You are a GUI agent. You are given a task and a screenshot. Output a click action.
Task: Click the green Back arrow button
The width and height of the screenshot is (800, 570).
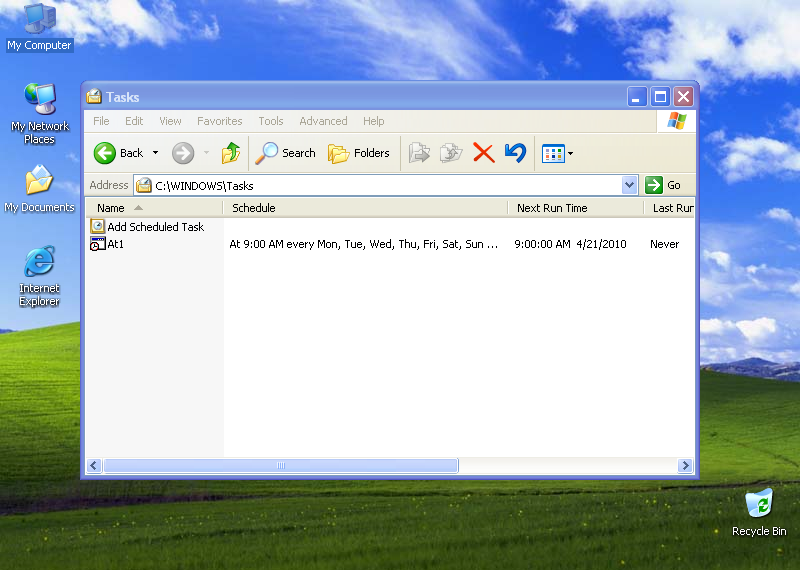tap(105, 153)
